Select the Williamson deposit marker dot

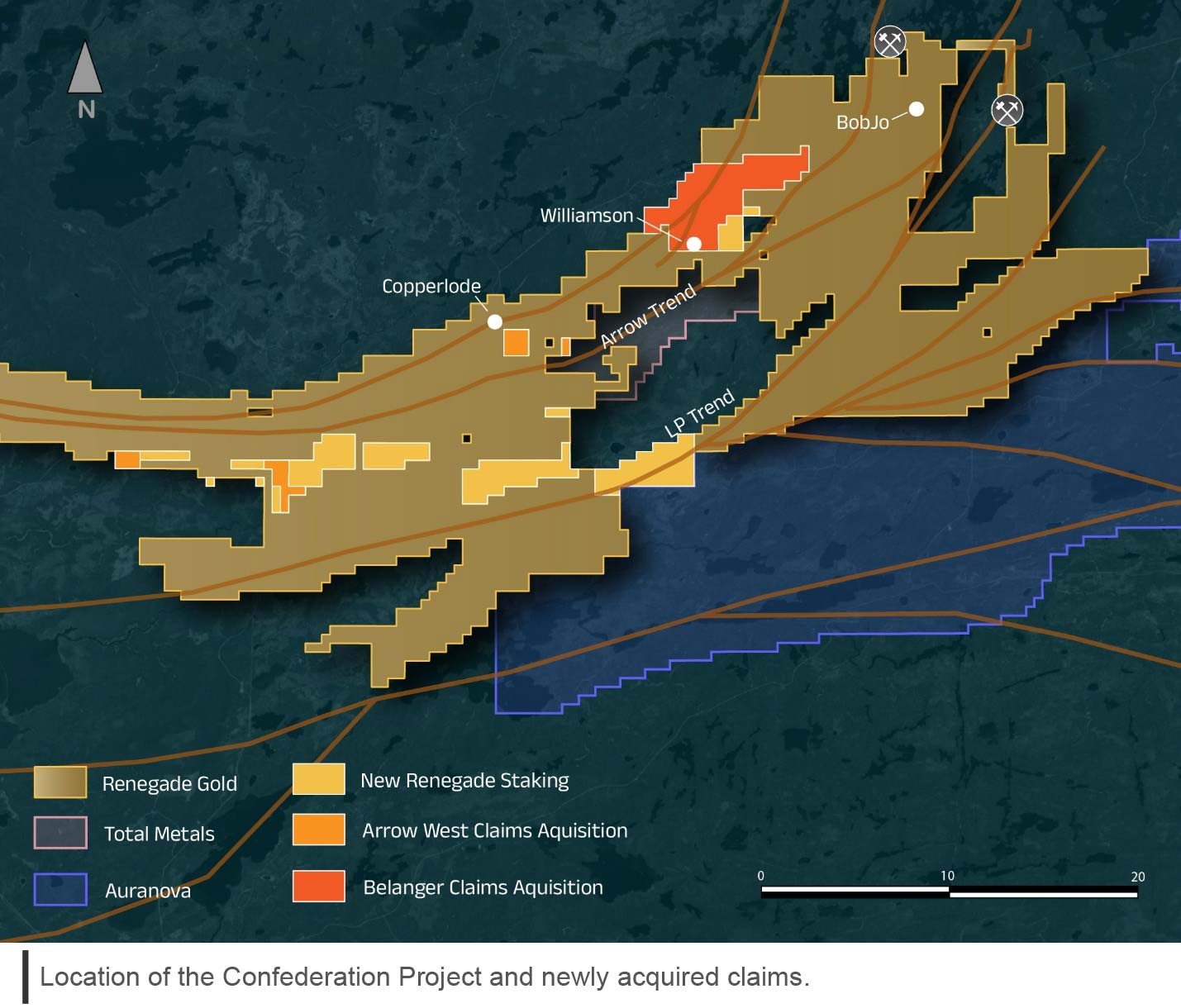pos(694,243)
